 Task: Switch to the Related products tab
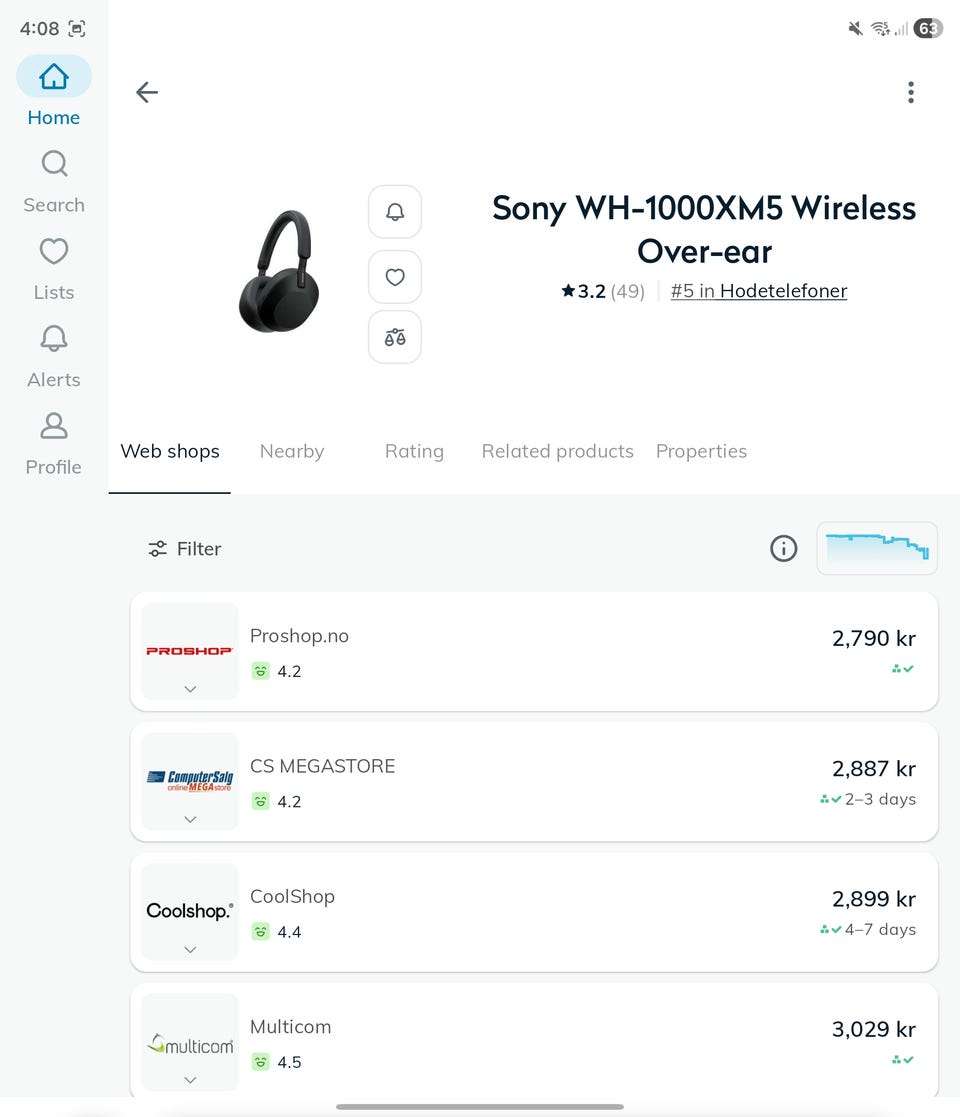pos(557,451)
